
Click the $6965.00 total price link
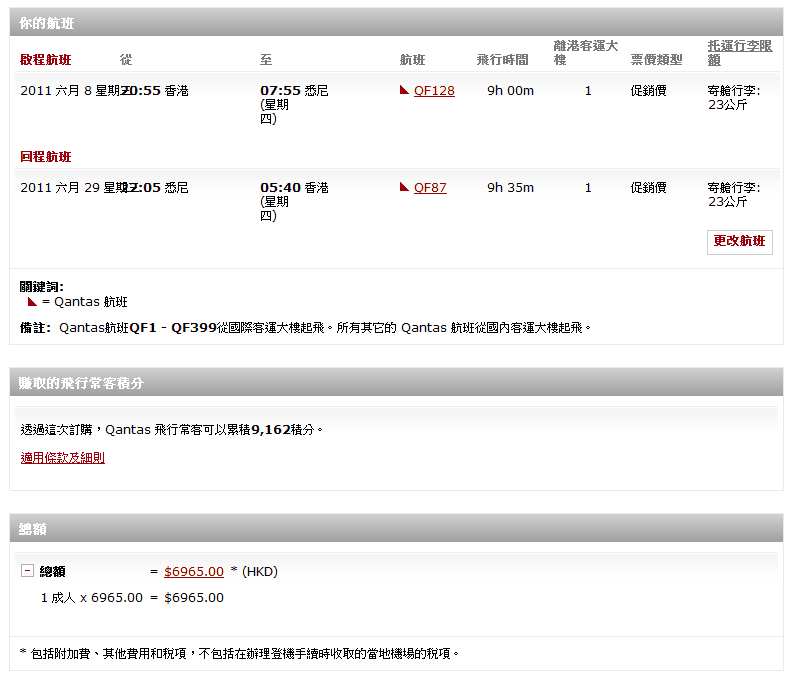[194, 572]
